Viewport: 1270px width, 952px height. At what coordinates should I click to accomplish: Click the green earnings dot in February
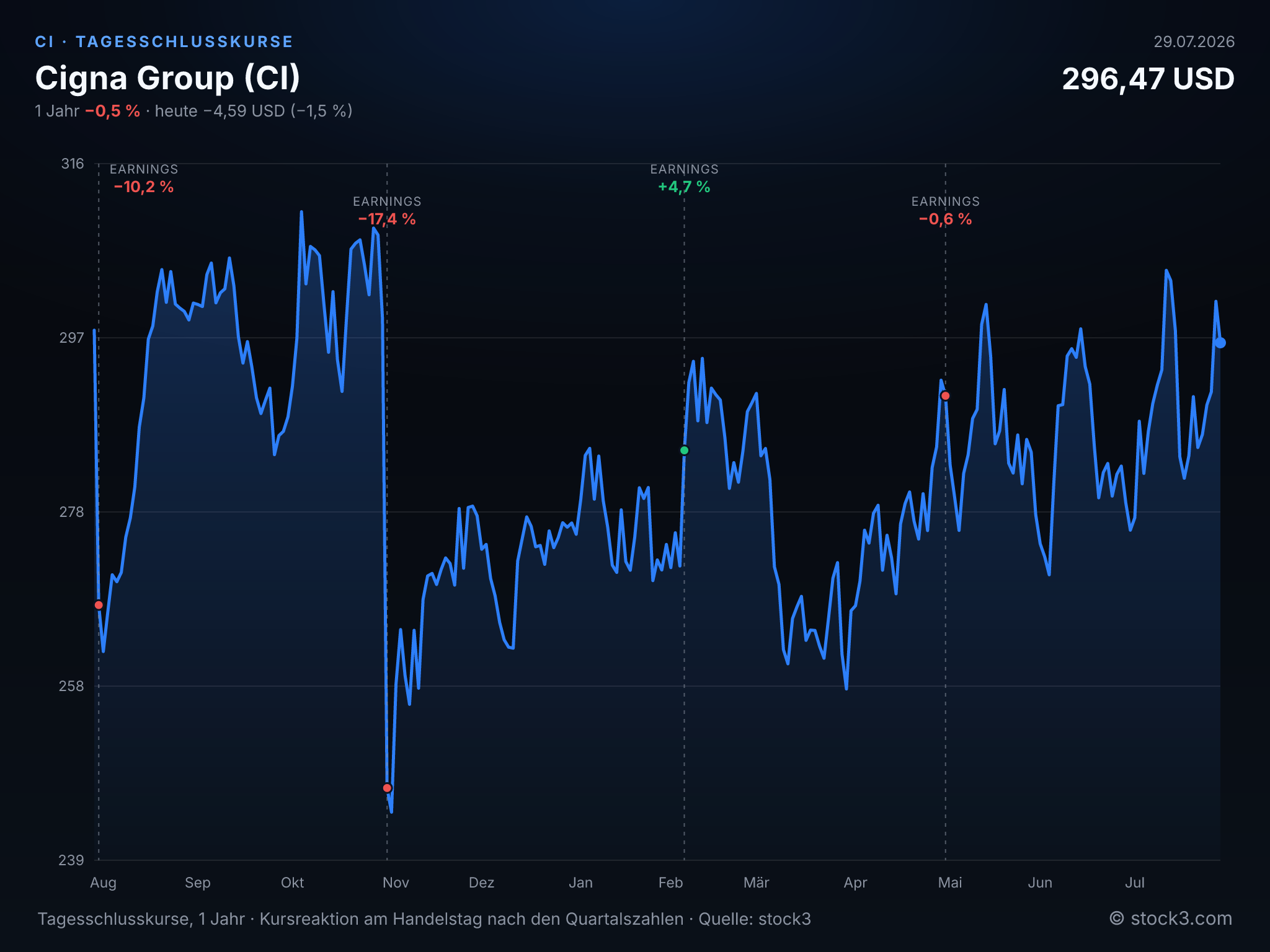pyautogui.click(x=685, y=451)
